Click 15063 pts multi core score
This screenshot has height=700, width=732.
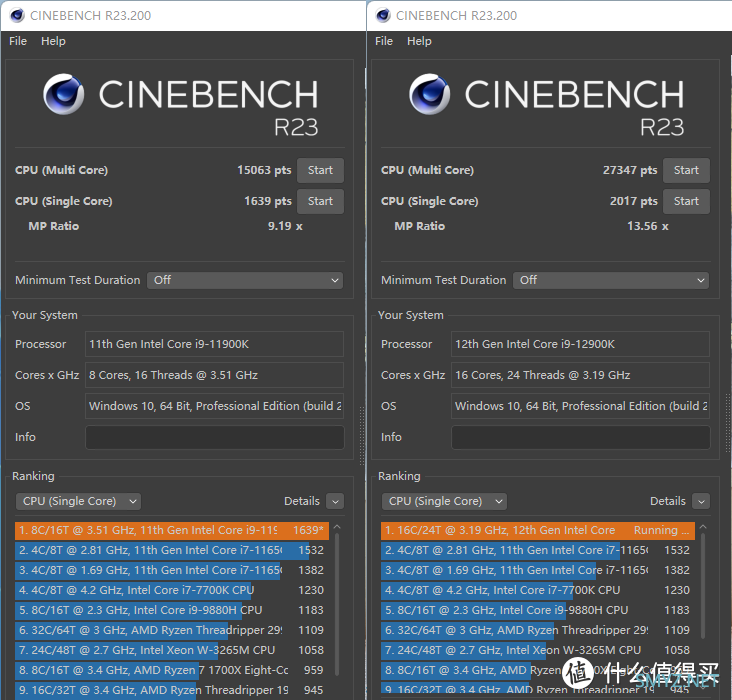(264, 170)
